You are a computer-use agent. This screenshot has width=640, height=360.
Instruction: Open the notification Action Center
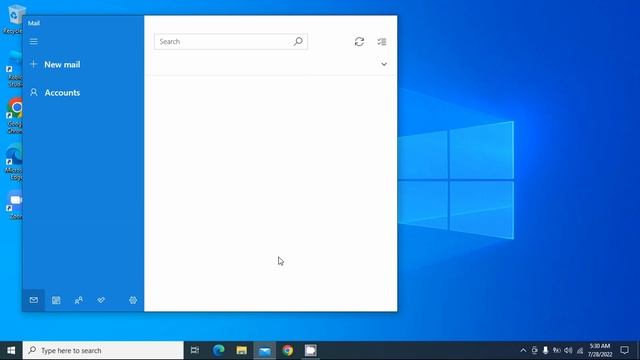(x=624, y=351)
